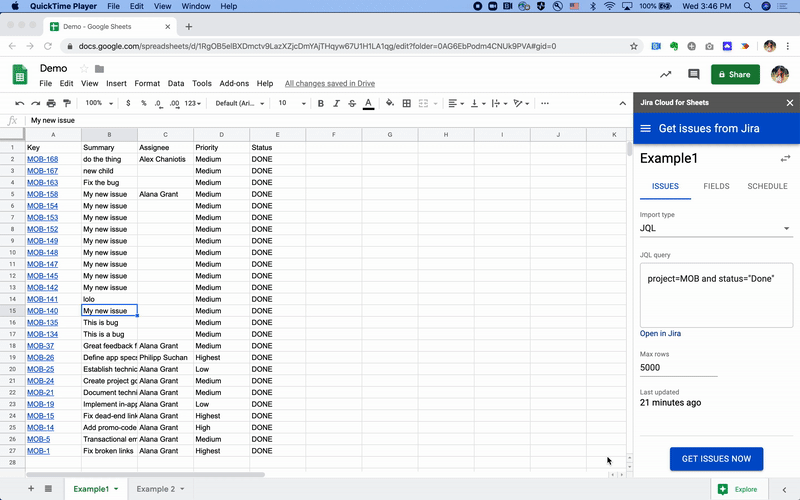Open the fill color picker
The height and width of the screenshot is (500, 800).
pyautogui.click(x=390, y=103)
